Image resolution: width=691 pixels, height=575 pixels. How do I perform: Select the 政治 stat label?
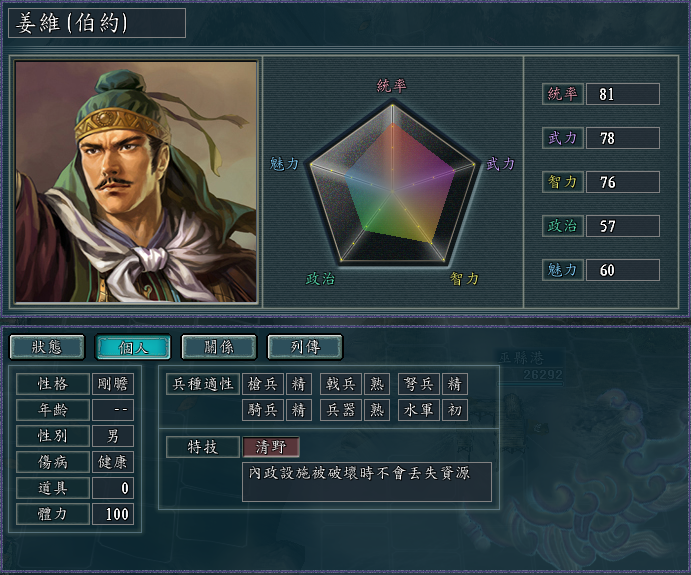(x=563, y=226)
